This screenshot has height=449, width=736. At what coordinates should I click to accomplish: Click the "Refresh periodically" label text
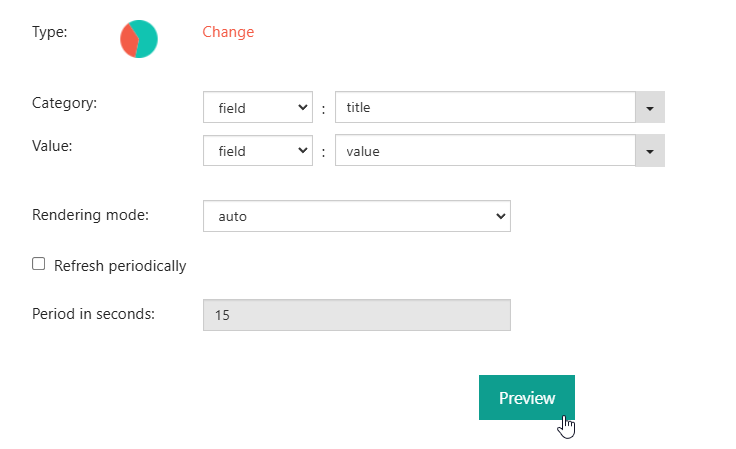pyautogui.click(x=120, y=266)
